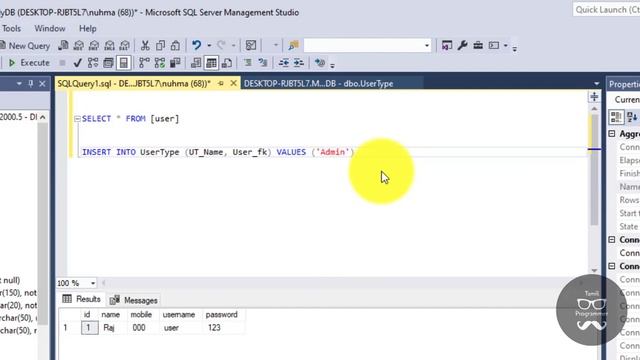Click the username column header

click(179, 315)
